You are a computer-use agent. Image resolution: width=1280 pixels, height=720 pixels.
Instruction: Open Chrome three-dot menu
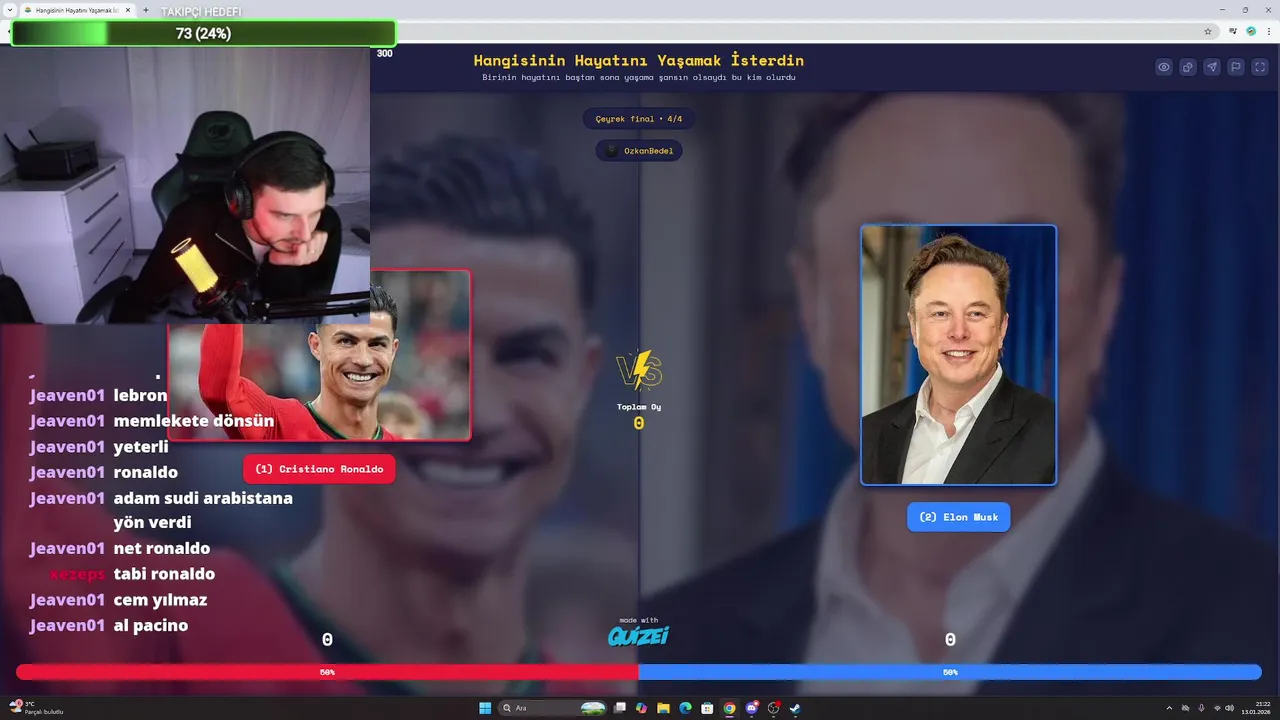1269,31
